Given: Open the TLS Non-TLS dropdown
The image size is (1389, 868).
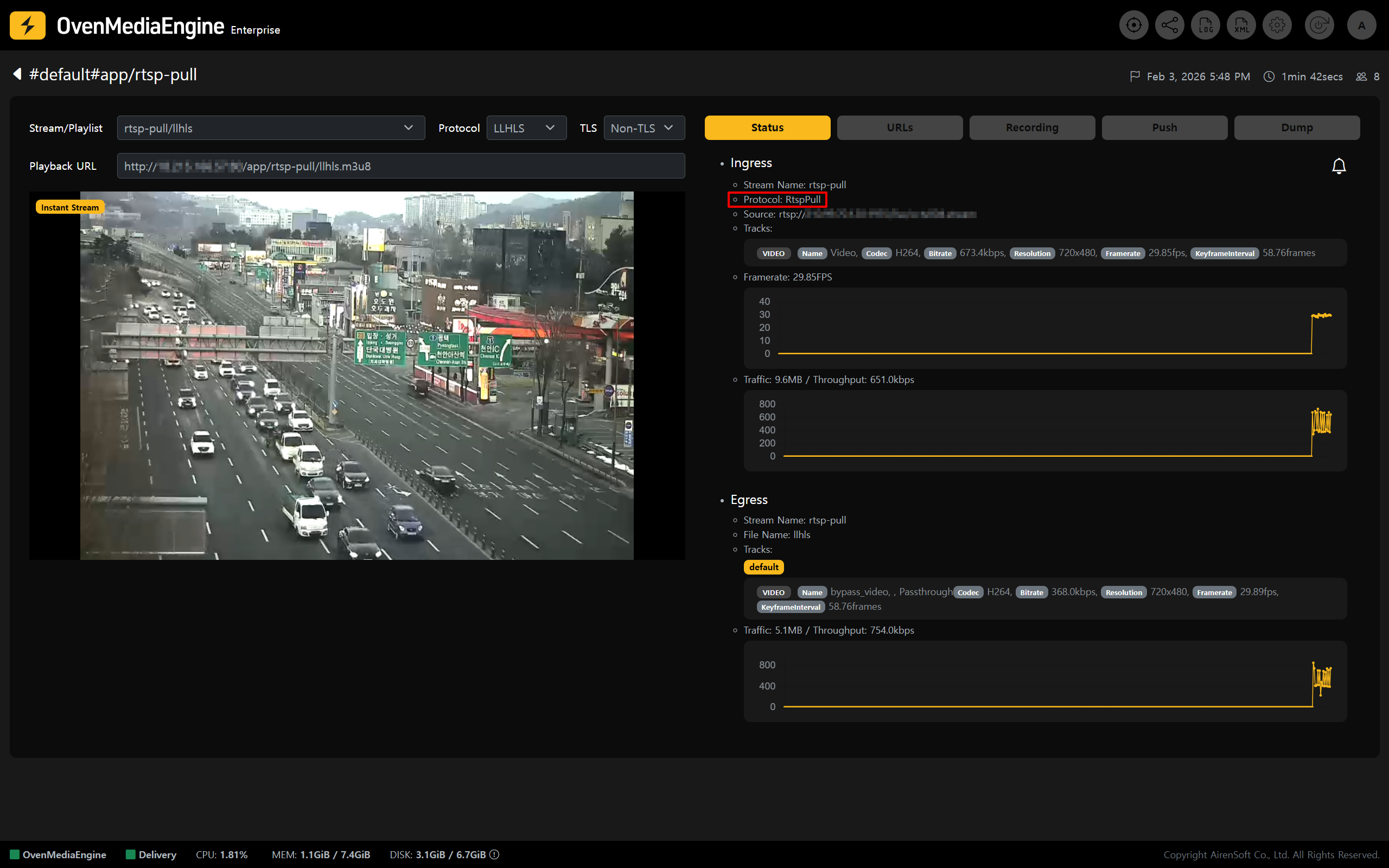Looking at the screenshot, I should (643, 128).
